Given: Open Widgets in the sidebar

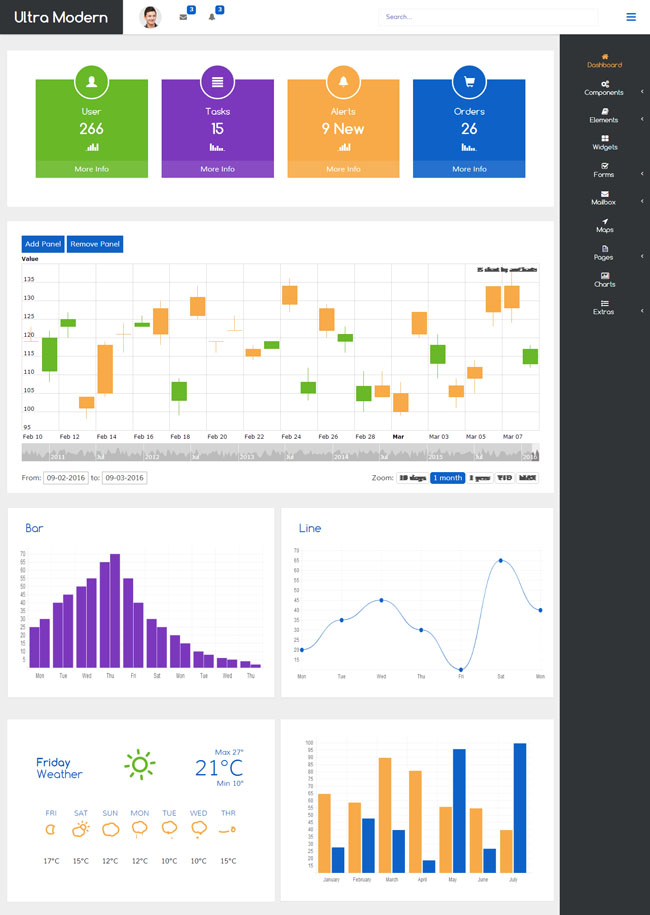Looking at the screenshot, I should click(604, 143).
